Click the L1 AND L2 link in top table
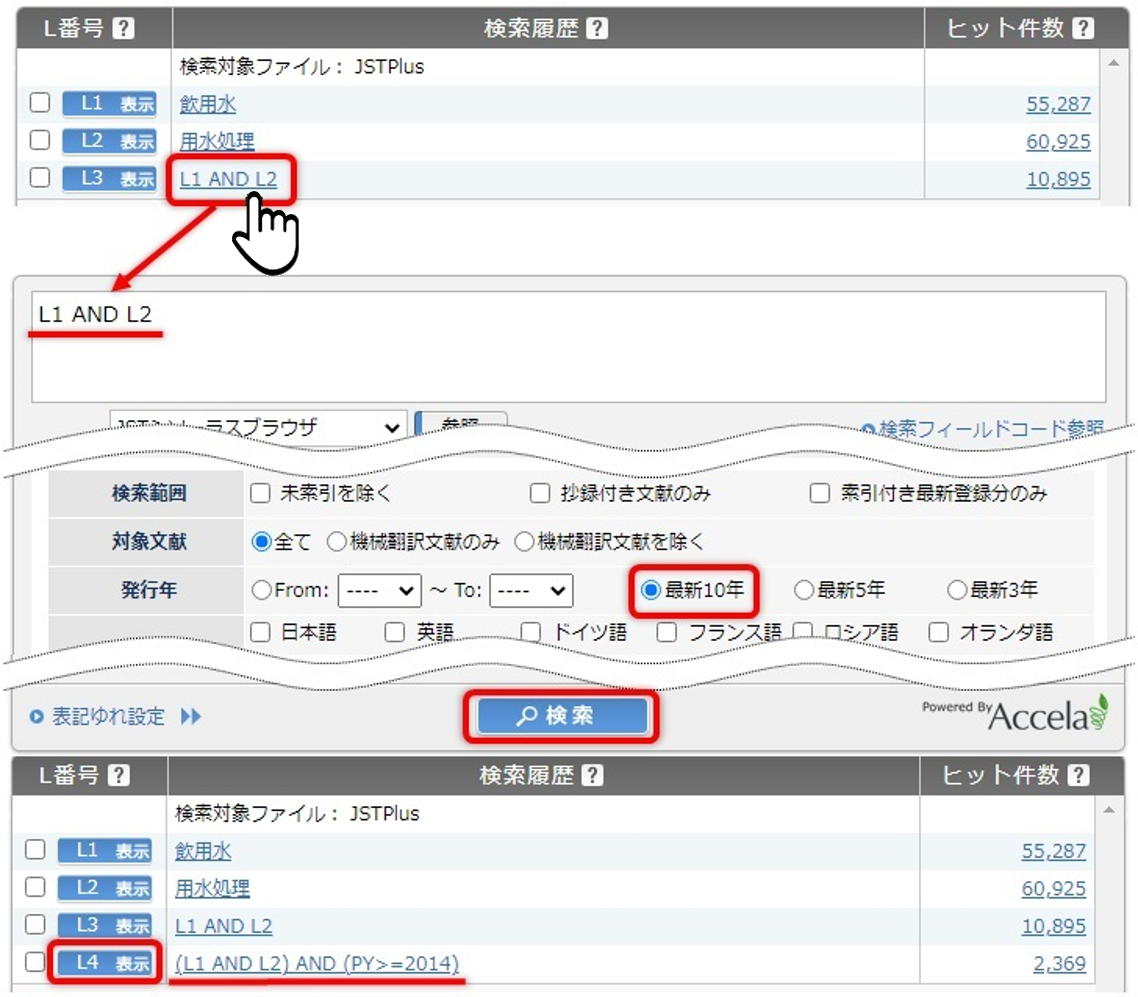1138x997 pixels. (x=228, y=179)
